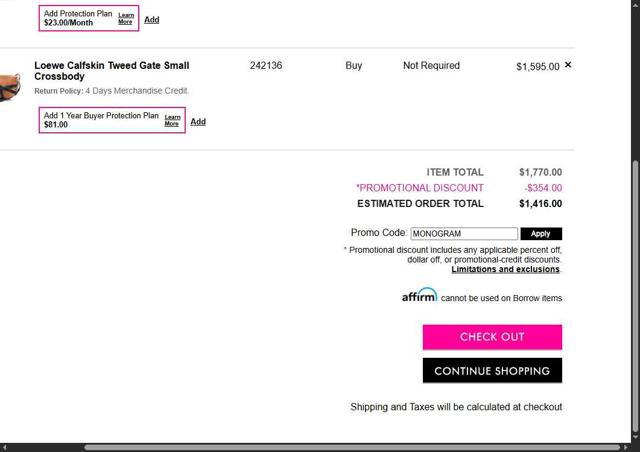Image resolution: width=640 pixels, height=452 pixels.
Task: Click the horizontal scrollbar left arrow
Action: pyautogui.click(x=4, y=448)
